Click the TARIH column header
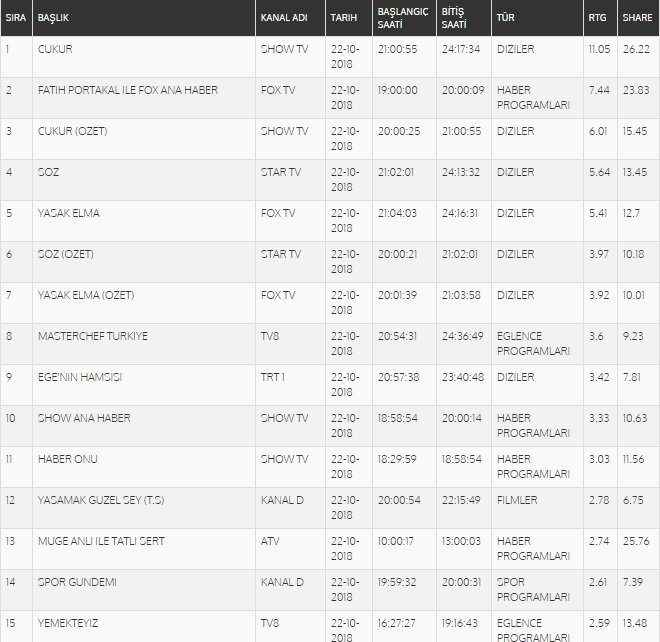 [x=344, y=19]
